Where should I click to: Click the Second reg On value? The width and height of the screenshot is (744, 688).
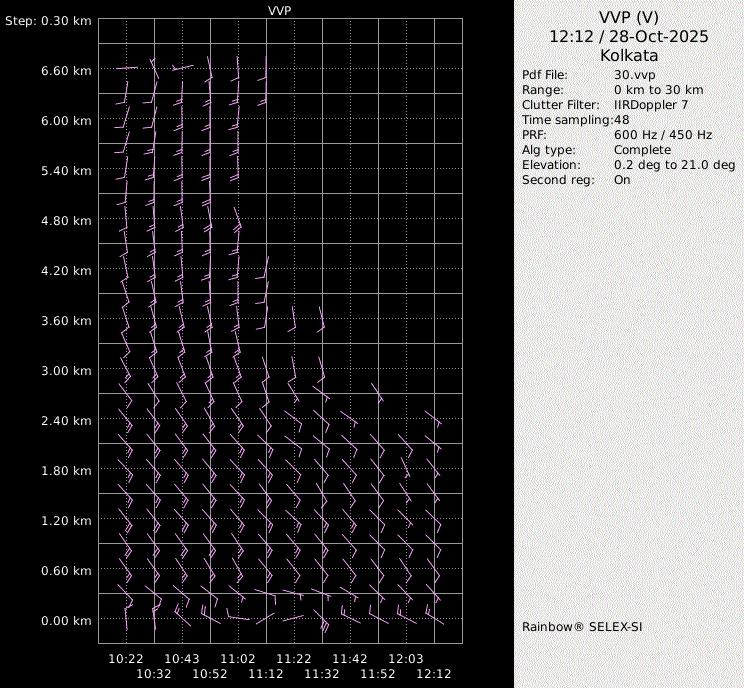(622, 180)
